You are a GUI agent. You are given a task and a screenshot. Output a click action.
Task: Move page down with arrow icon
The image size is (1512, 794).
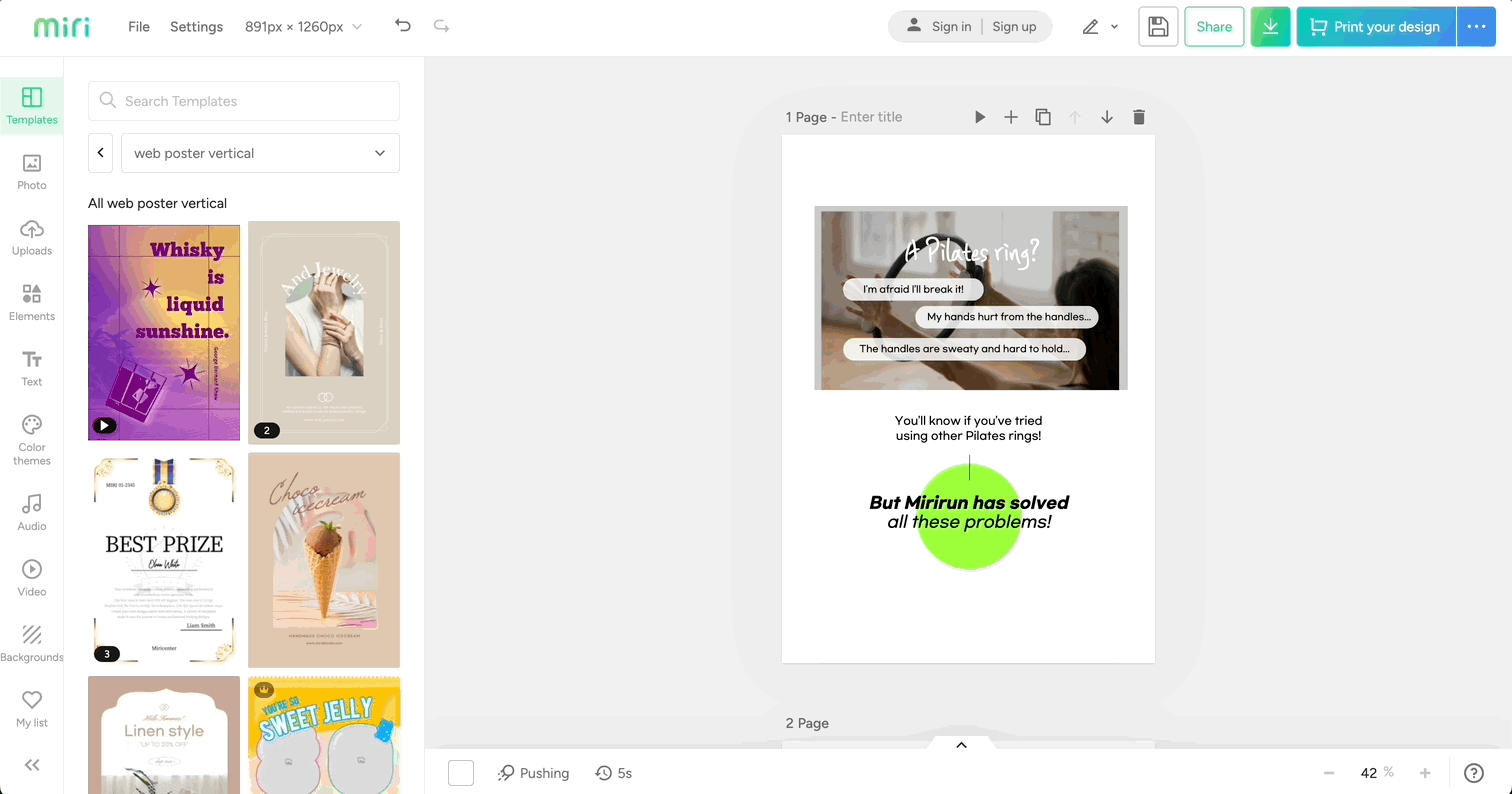click(x=1107, y=117)
